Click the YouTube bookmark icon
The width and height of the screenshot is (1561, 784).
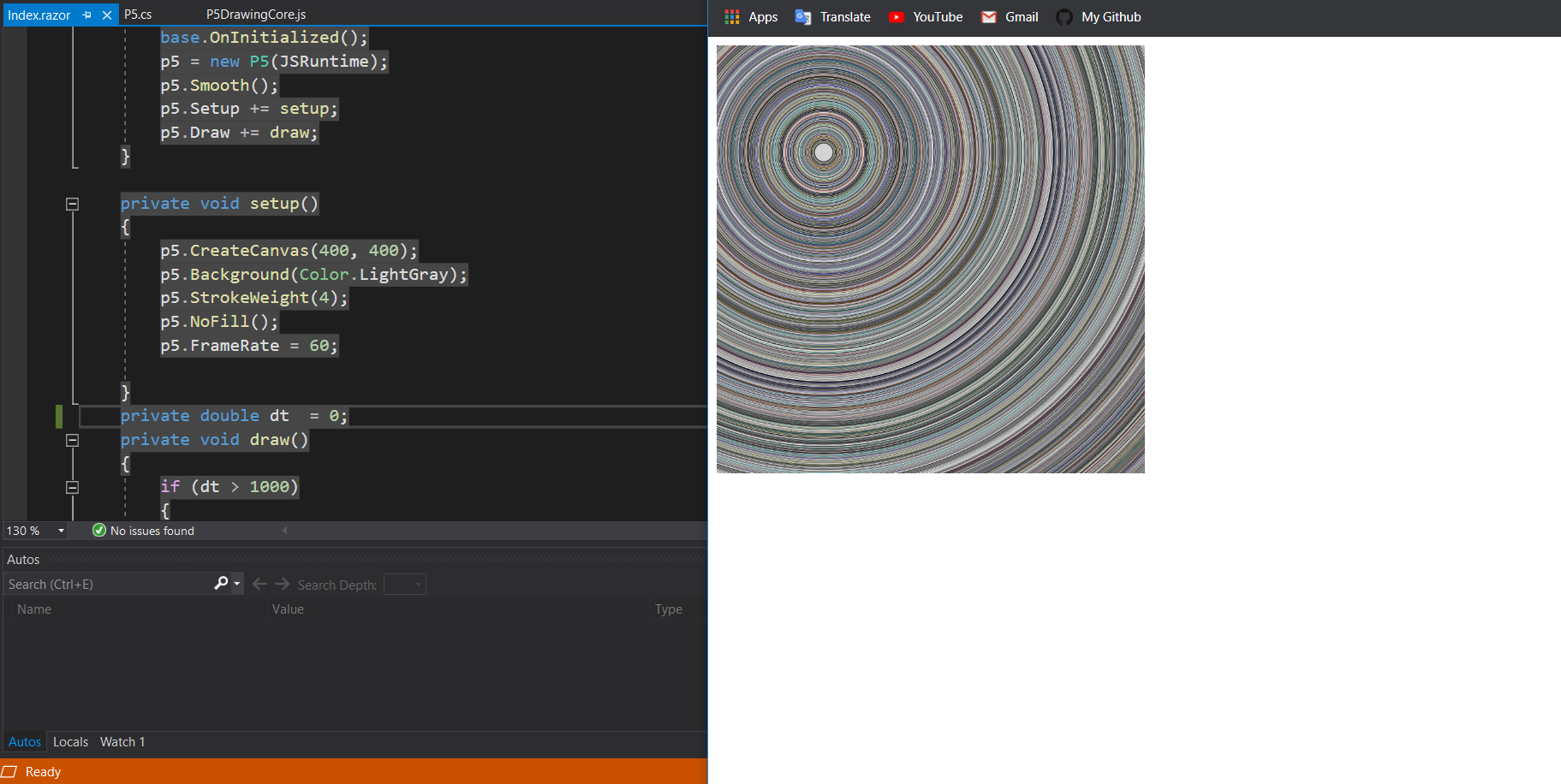896,16
